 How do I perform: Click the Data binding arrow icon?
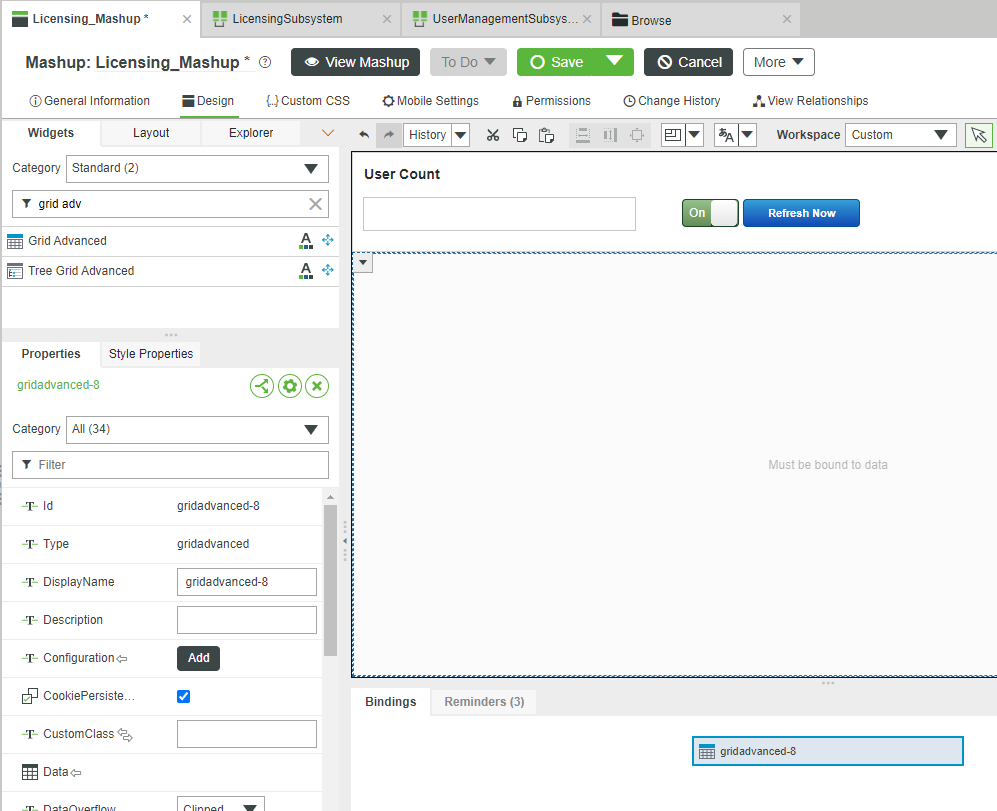[x=76, y=773]
